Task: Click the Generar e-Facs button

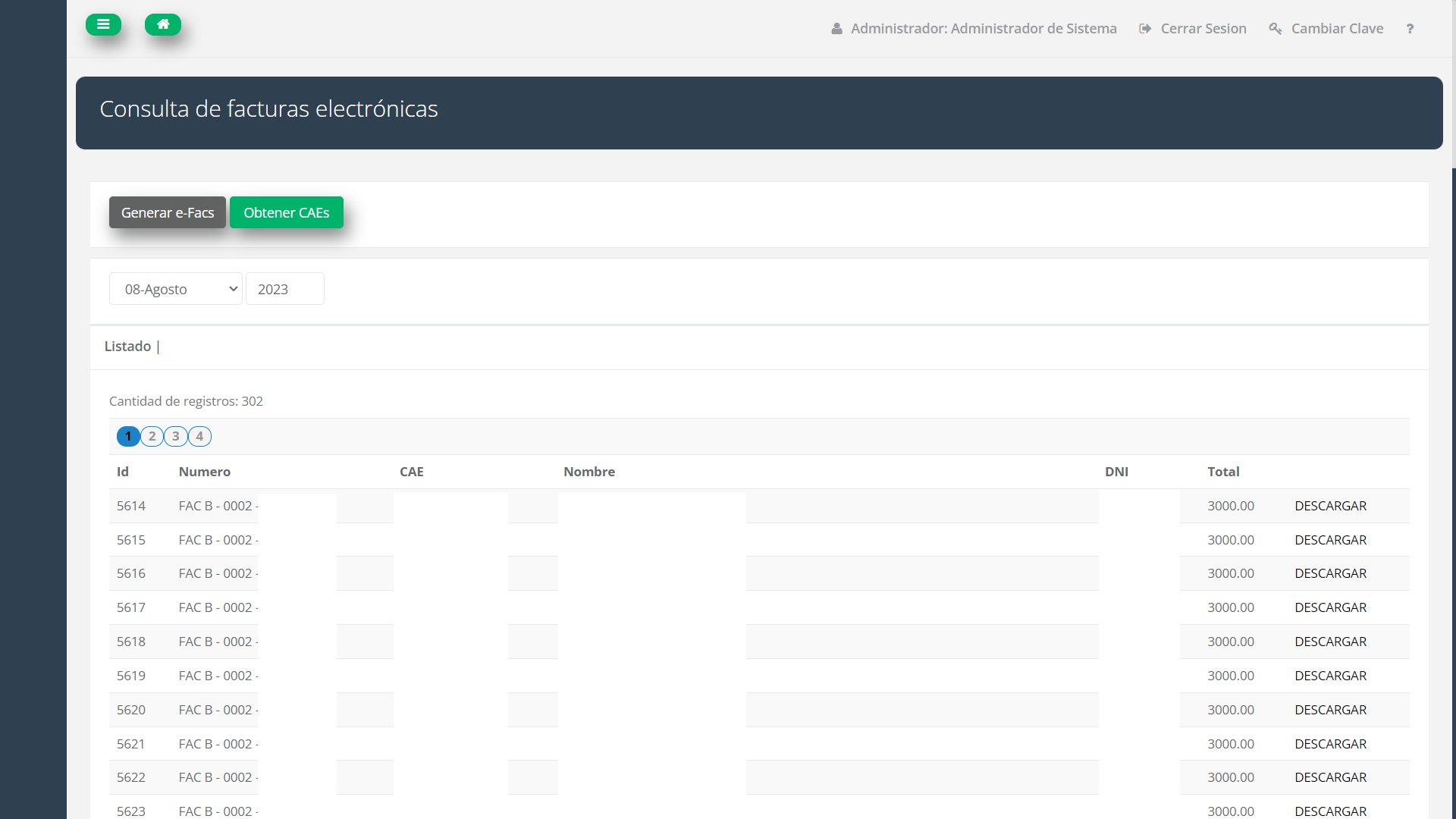Action: pyautogui.click(x=168, y=212)
